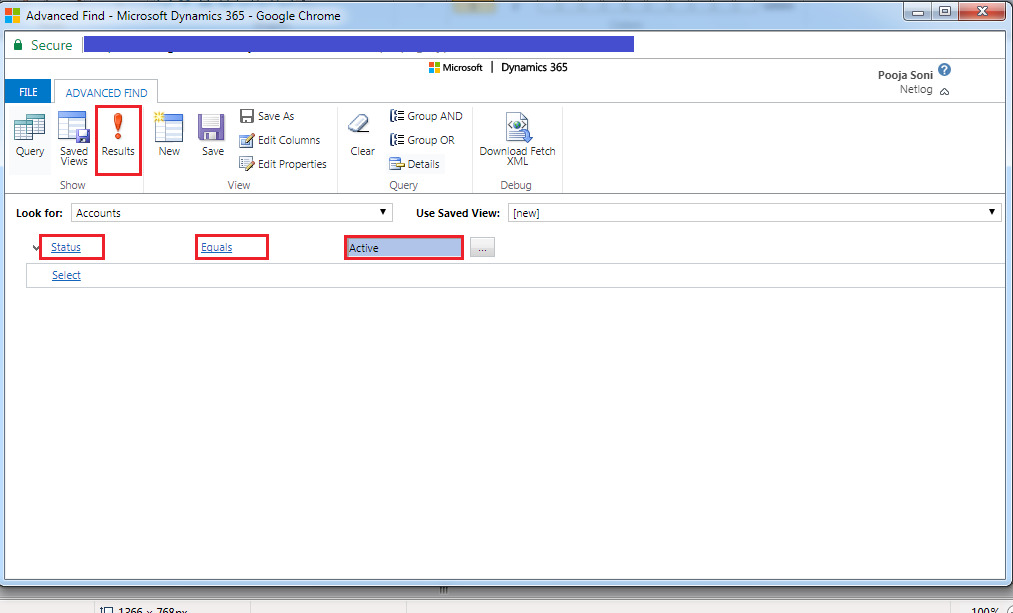The height and width of the screenshot is (613, 1013).
Task: Click the Status field link
Action: click(x=66, y=247)
